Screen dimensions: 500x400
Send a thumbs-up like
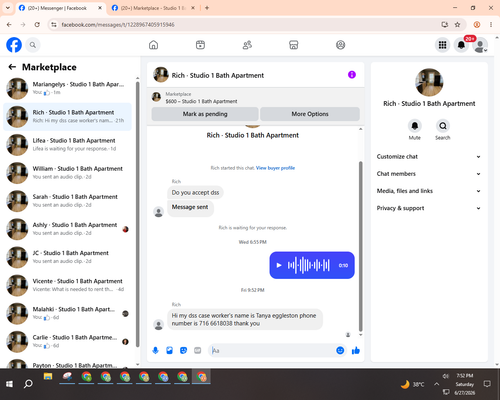(356, 350)
